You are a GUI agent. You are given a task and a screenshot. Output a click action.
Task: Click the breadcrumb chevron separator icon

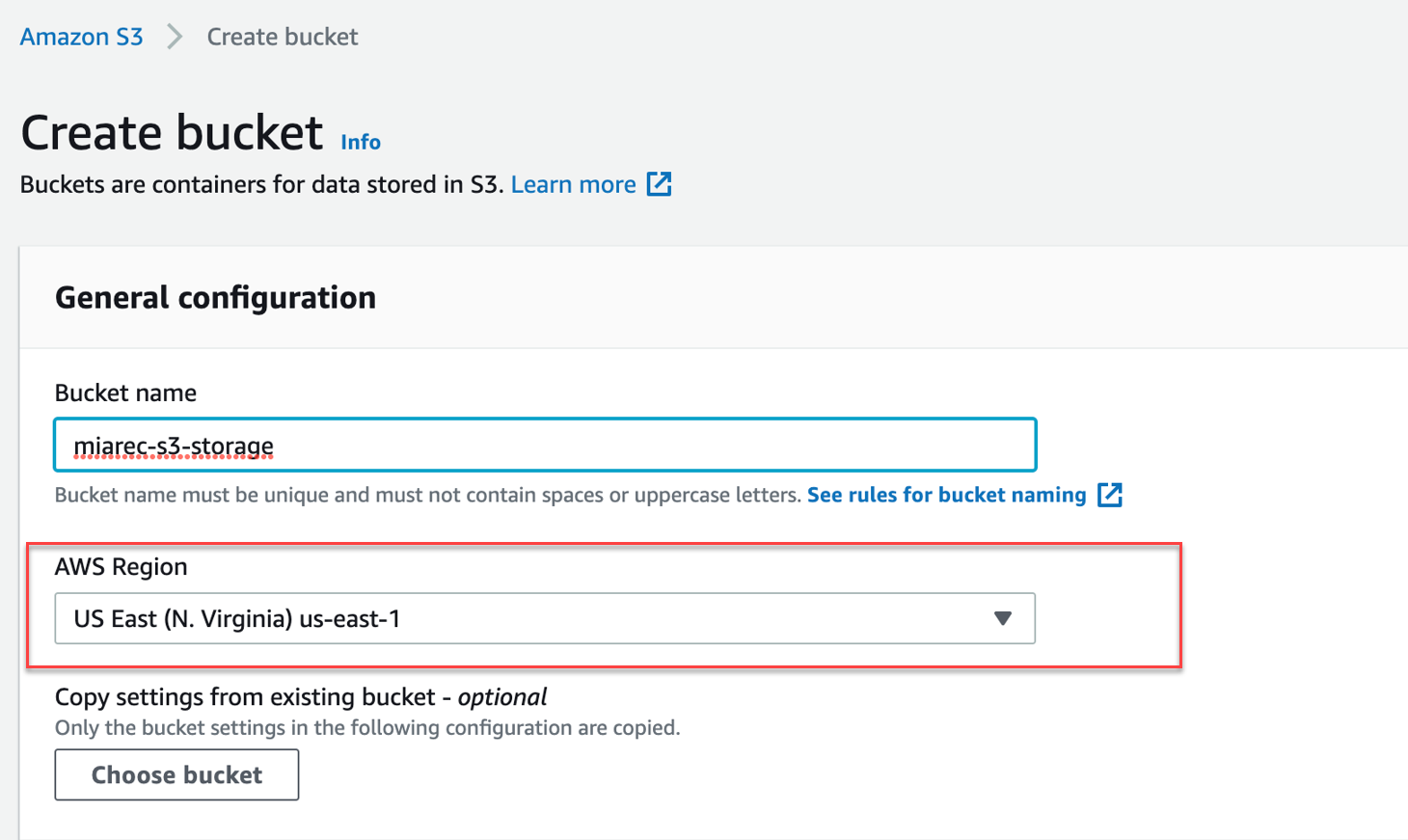coord(175,37)
